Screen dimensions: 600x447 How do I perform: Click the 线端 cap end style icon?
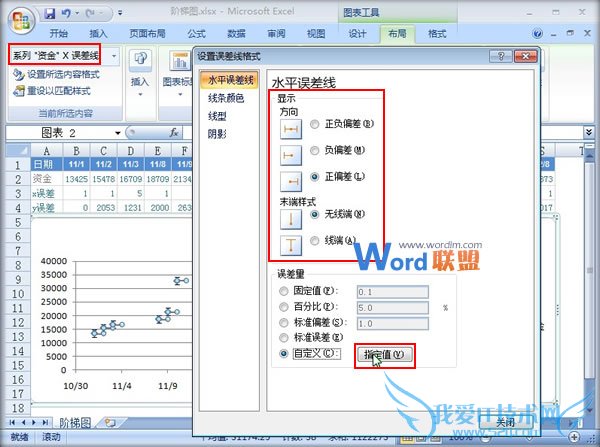point(291,245)
